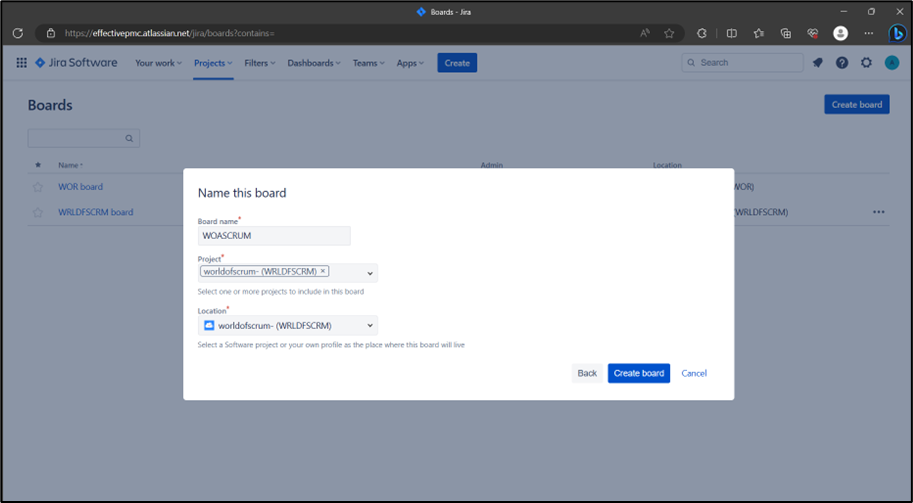The image size is (913, 503).
Task: Add this page to favorites star icon
Action: [669, 33]
